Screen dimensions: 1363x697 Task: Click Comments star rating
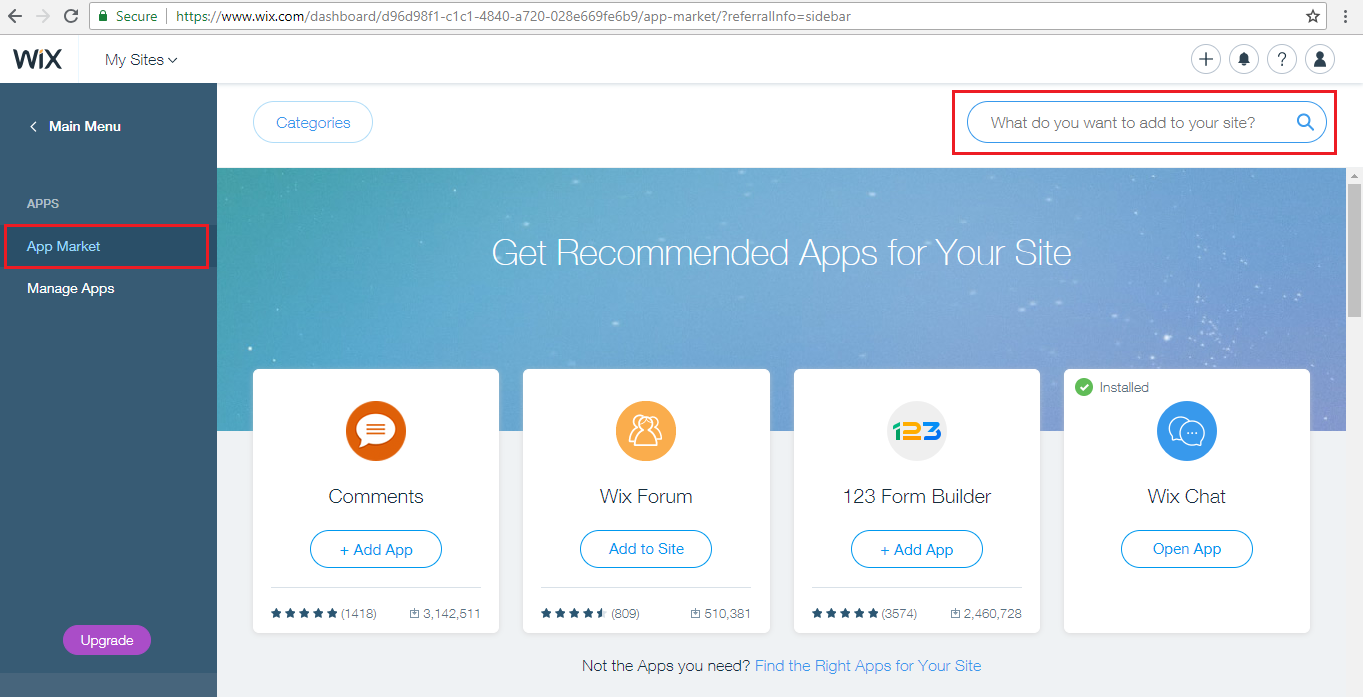click(x=305, y=613)
